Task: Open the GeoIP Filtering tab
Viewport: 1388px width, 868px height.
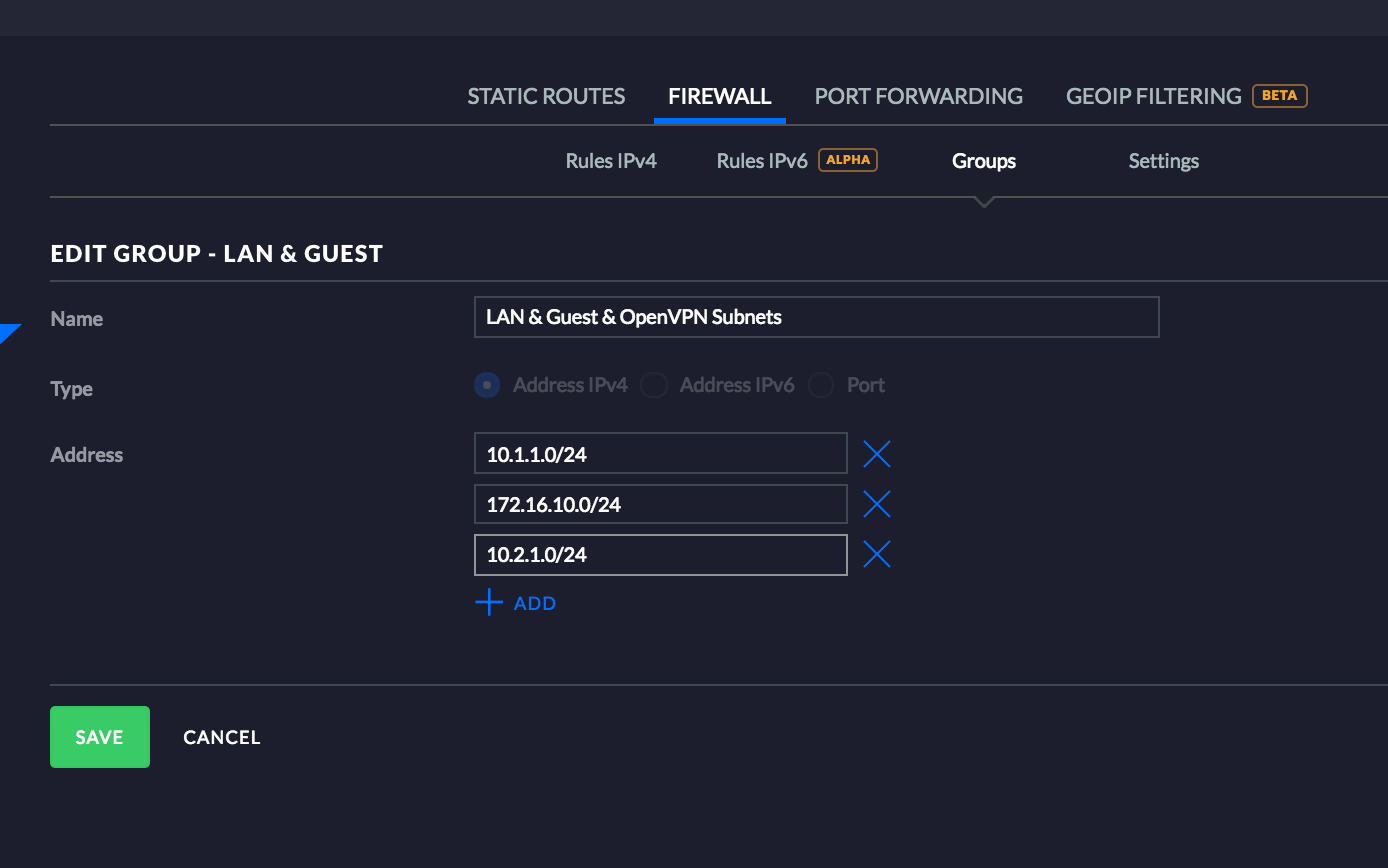Action: (x=1153, y=96)
